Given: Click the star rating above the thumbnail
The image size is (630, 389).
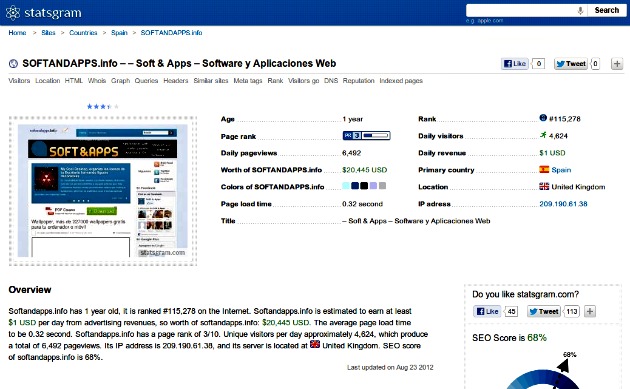Looking at the screenshot, I should (x=102, y=106).
